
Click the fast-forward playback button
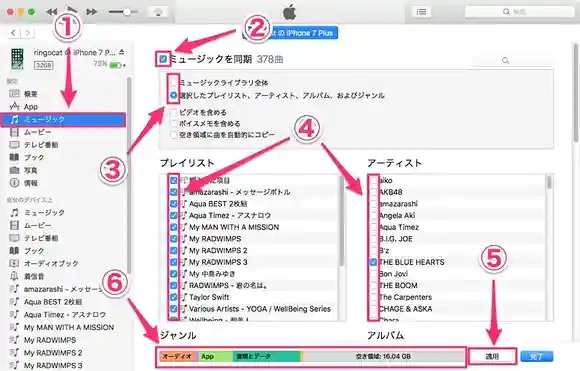click(x=91, y=12)
